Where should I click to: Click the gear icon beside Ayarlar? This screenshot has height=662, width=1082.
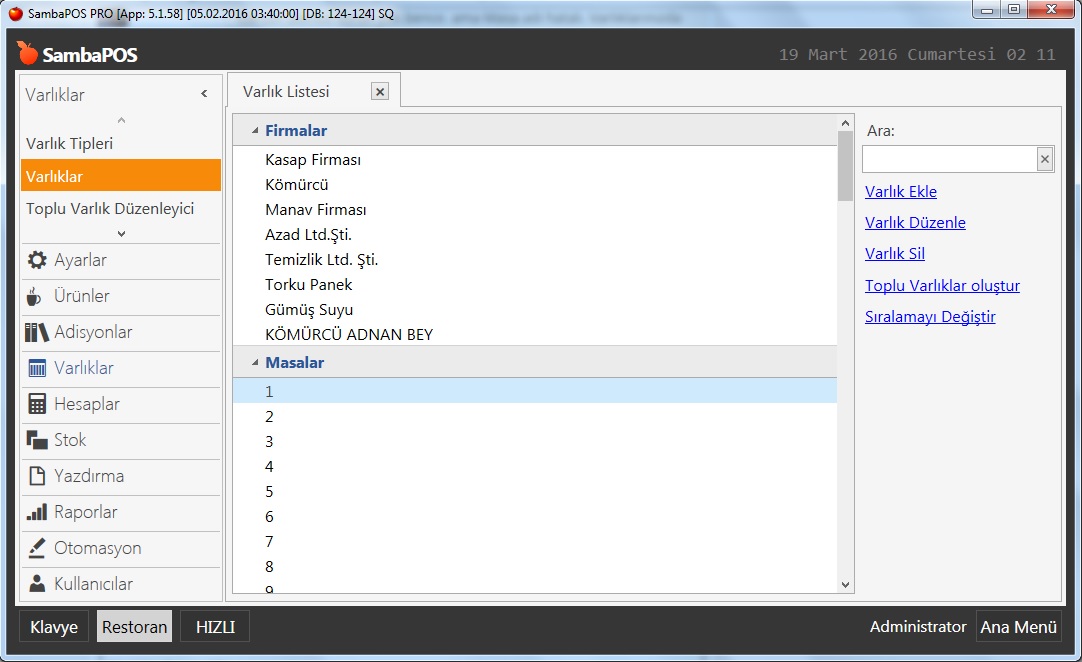tap(37, 260)
